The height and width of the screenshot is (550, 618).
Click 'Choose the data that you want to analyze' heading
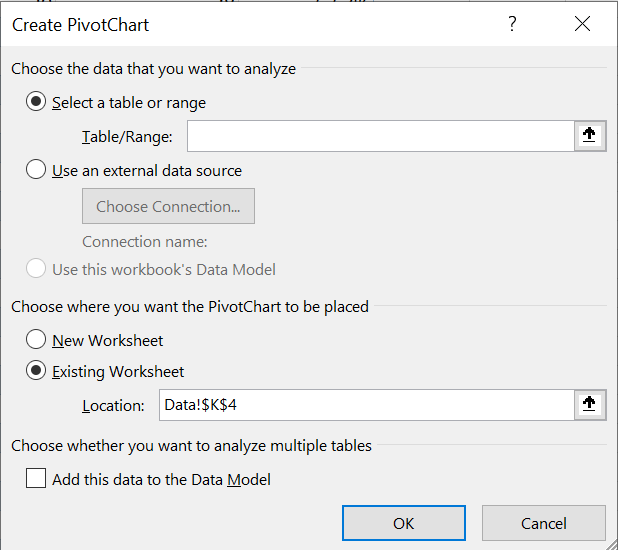click(x=153, y=69)
